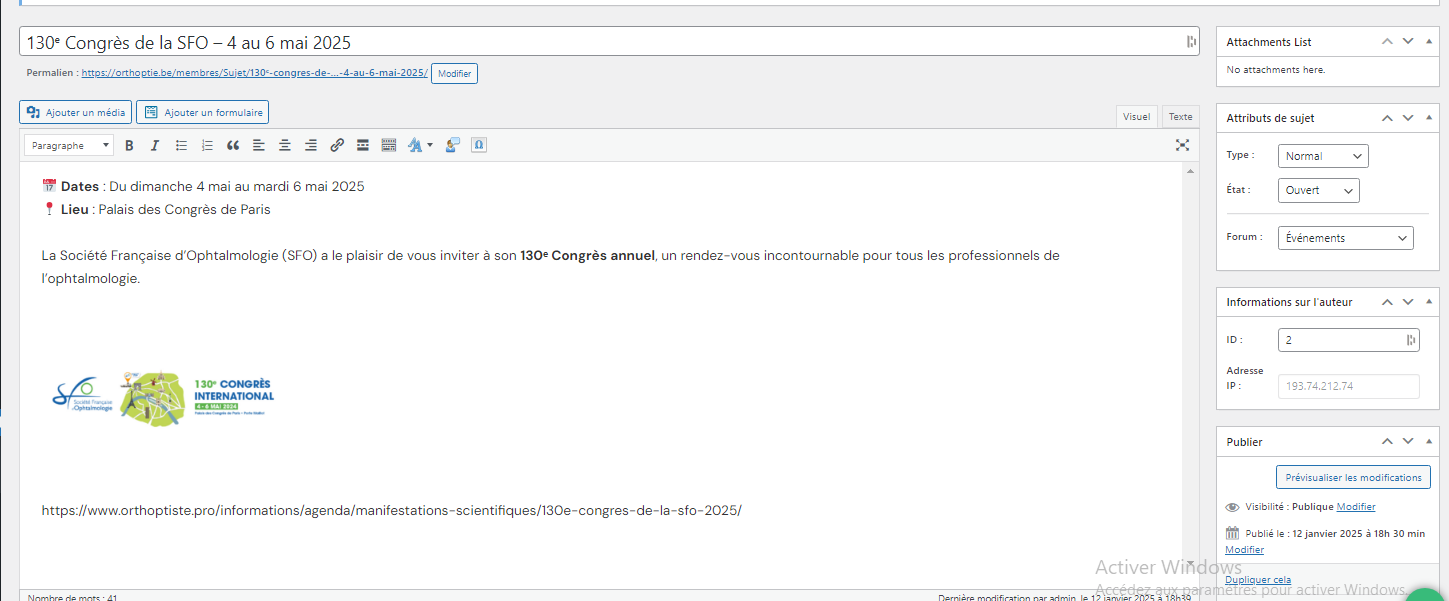1449x601 pixels.
Task: Insert the Read More tag
Action: point(363,146)
